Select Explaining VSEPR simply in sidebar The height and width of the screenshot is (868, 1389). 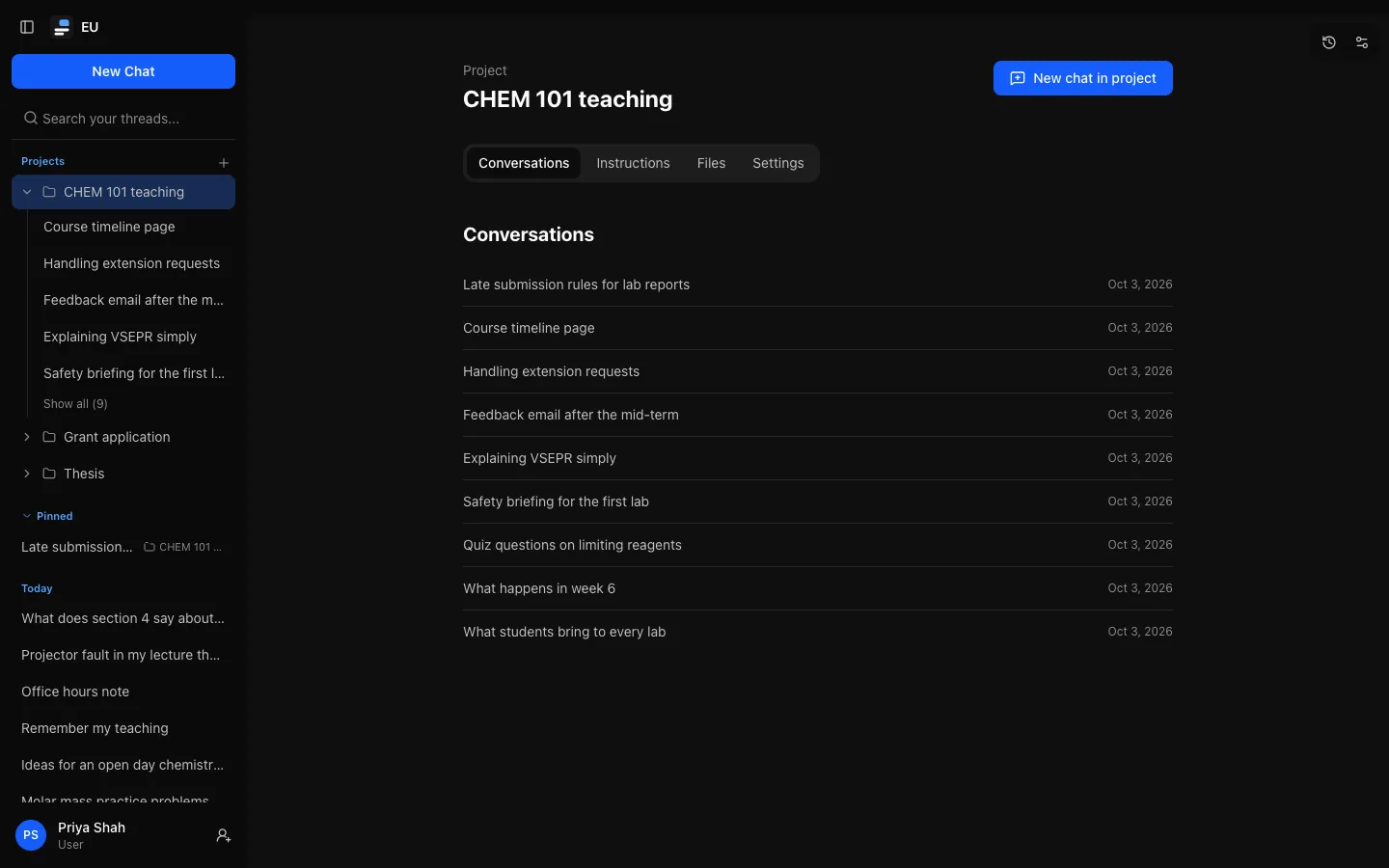[x=134, y=337]
